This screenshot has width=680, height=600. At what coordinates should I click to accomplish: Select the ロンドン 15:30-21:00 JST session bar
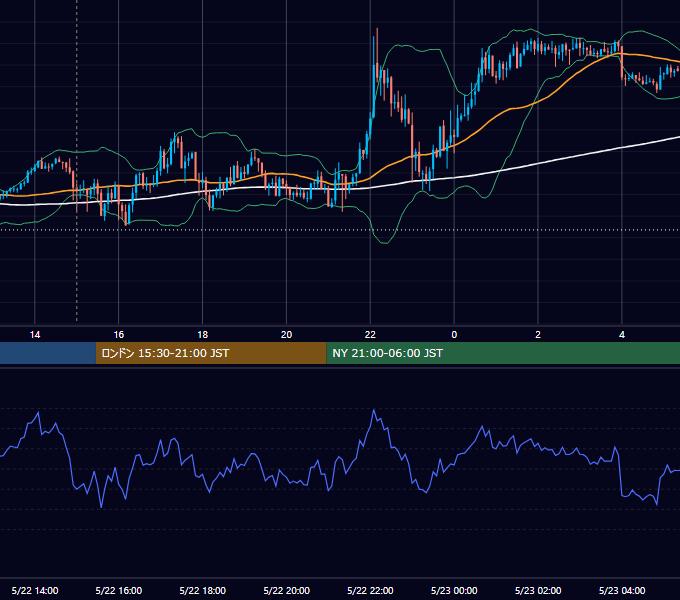(211, 353)
